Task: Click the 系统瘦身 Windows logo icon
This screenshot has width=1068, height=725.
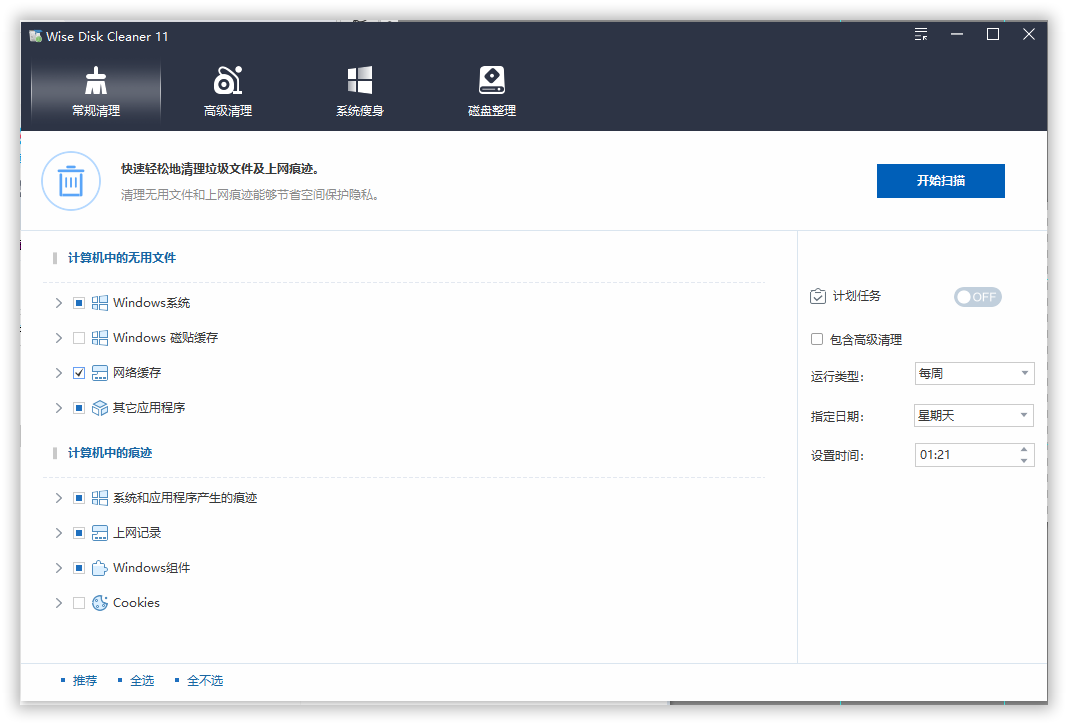Action: click(360, 80)
